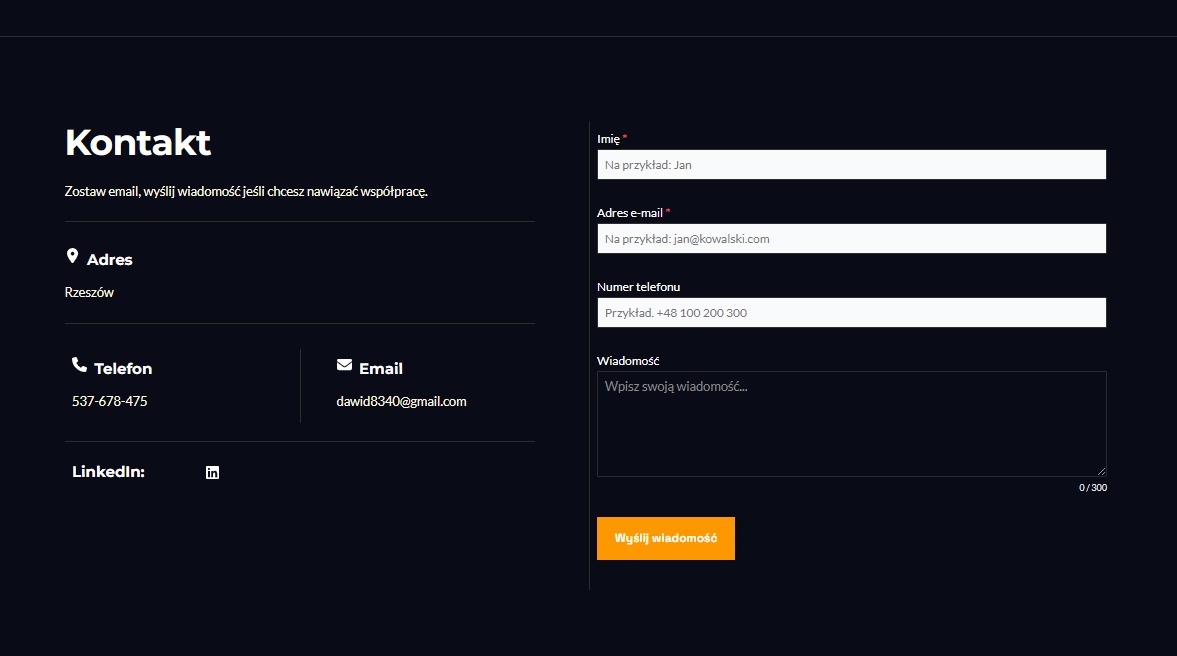This screenshot has height=656, width=1177.
Task: Focus the Imię name input field
Action: click(x=851, y=165)
